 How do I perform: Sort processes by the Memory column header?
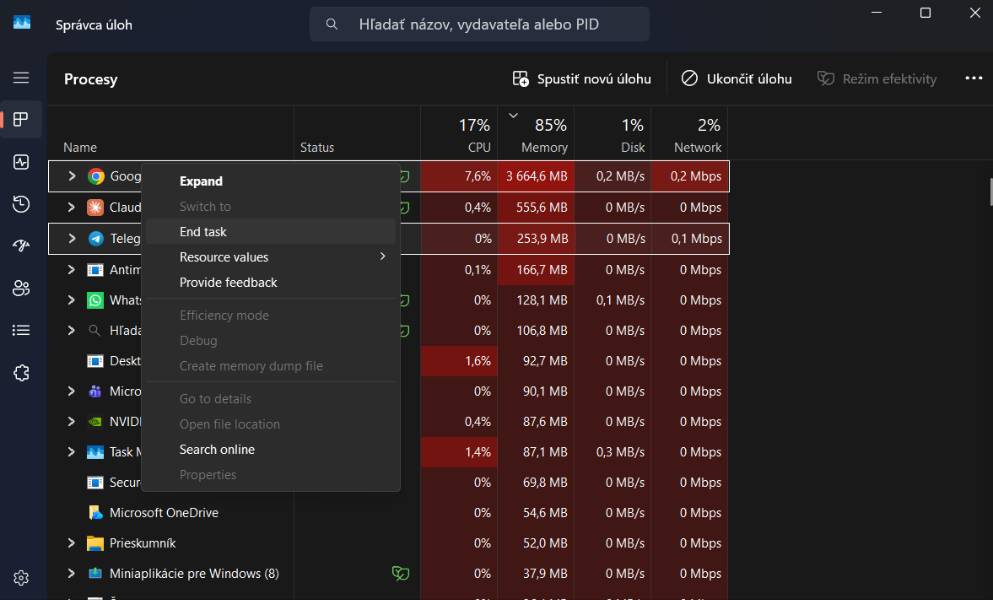click(536, 134)
